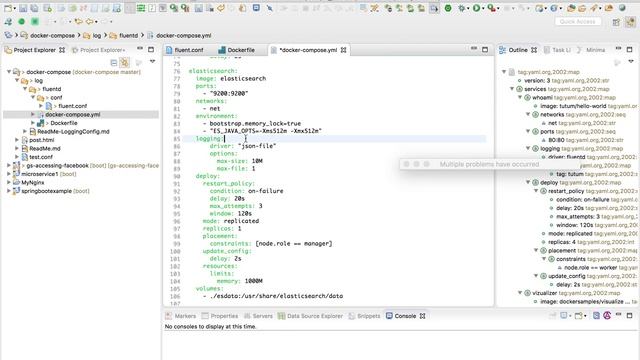Click the globe web browser toolbar icon
640x360 pixels.
point(622,8)
